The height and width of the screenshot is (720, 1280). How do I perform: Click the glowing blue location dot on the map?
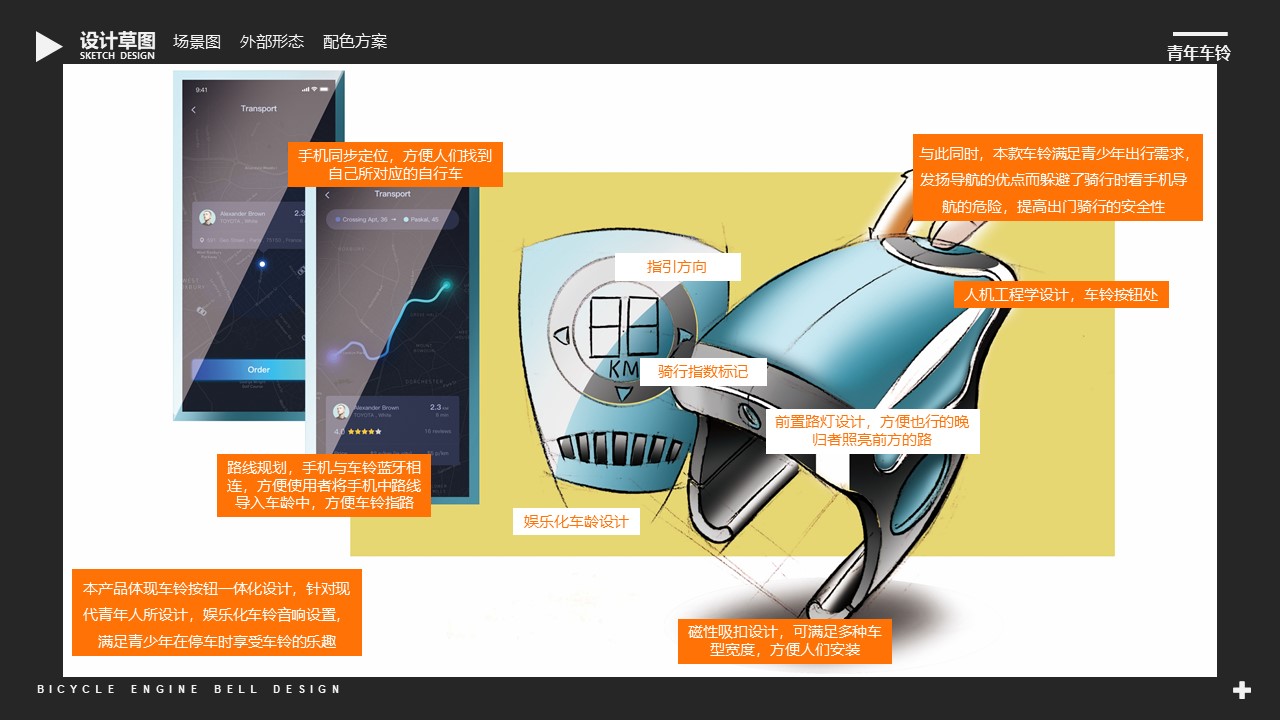[x=262, y=263]
